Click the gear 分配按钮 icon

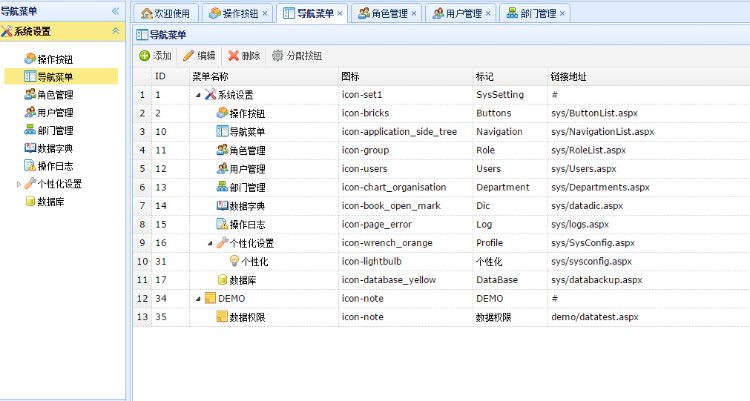point(277,56)
